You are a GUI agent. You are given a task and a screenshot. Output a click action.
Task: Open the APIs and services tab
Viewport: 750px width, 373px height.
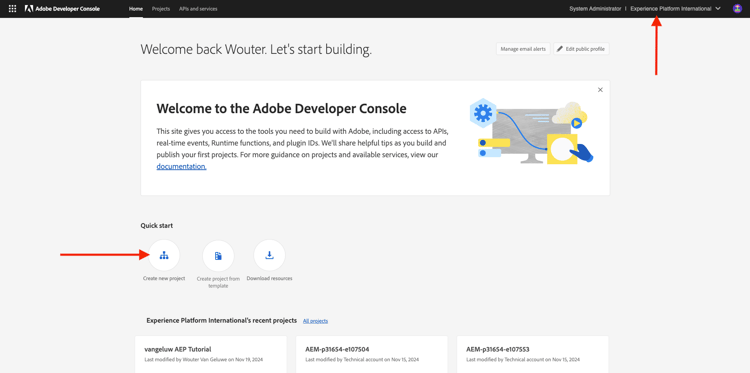[198, 9]
